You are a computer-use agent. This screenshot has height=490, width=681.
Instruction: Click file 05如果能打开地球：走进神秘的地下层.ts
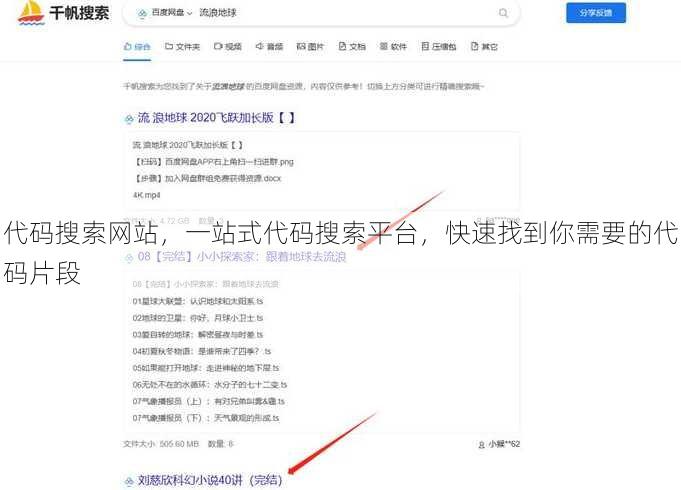pyautogui.click(x=206, y=368)
